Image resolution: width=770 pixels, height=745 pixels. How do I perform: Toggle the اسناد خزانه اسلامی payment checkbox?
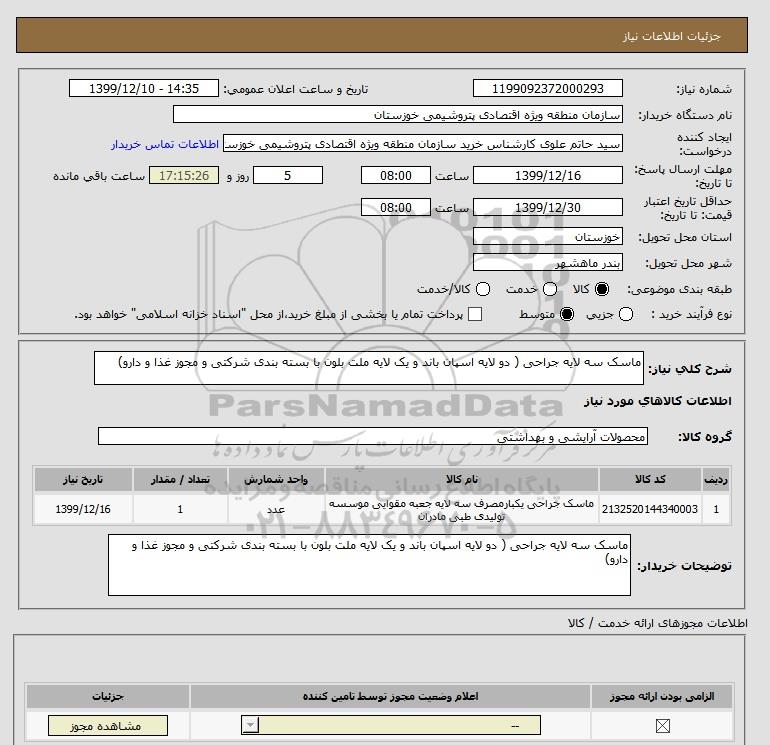475,314
